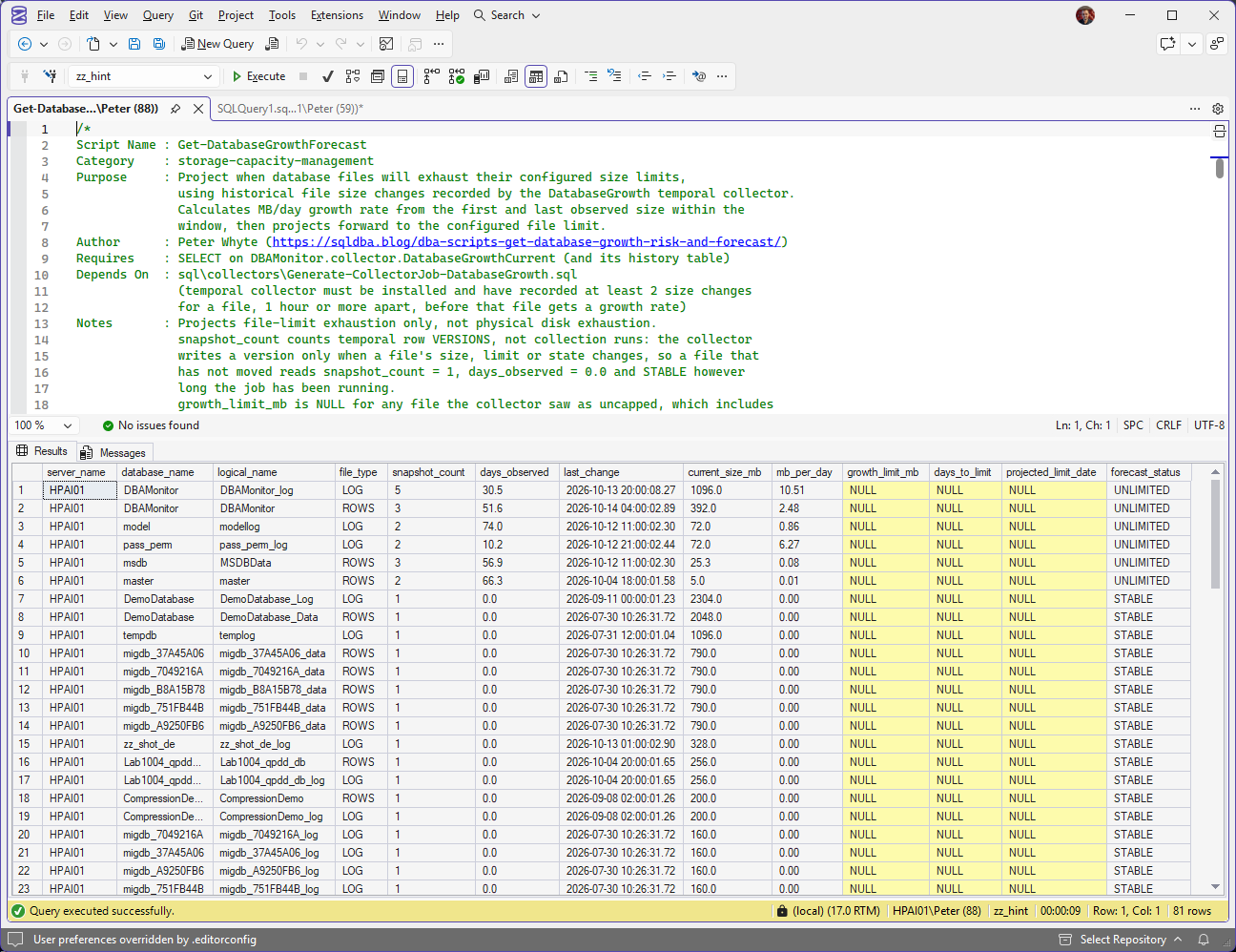
Task: Select the Results to Grid icon
Action: point(536,76)
